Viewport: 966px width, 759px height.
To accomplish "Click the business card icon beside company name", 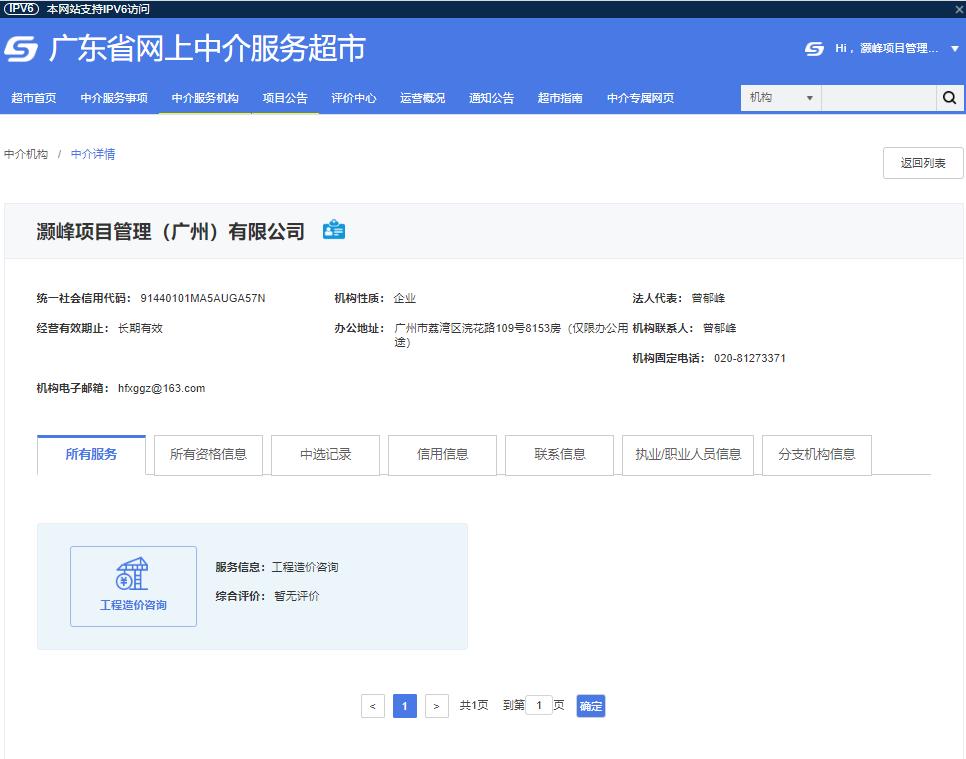I will pyautogui.click(x=334, y=231).
